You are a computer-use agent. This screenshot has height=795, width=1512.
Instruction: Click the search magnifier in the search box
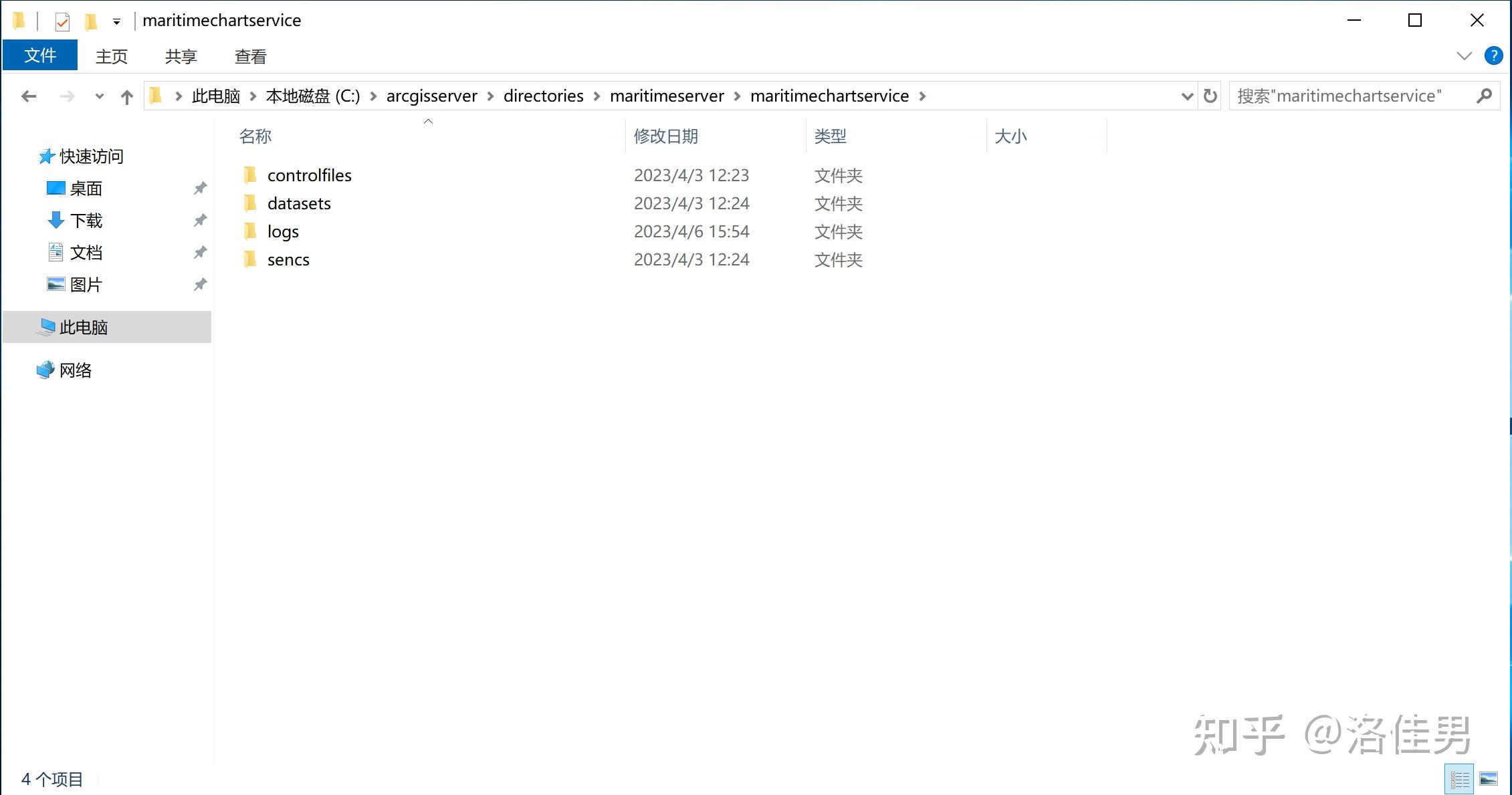click(x=1485, y=96)
